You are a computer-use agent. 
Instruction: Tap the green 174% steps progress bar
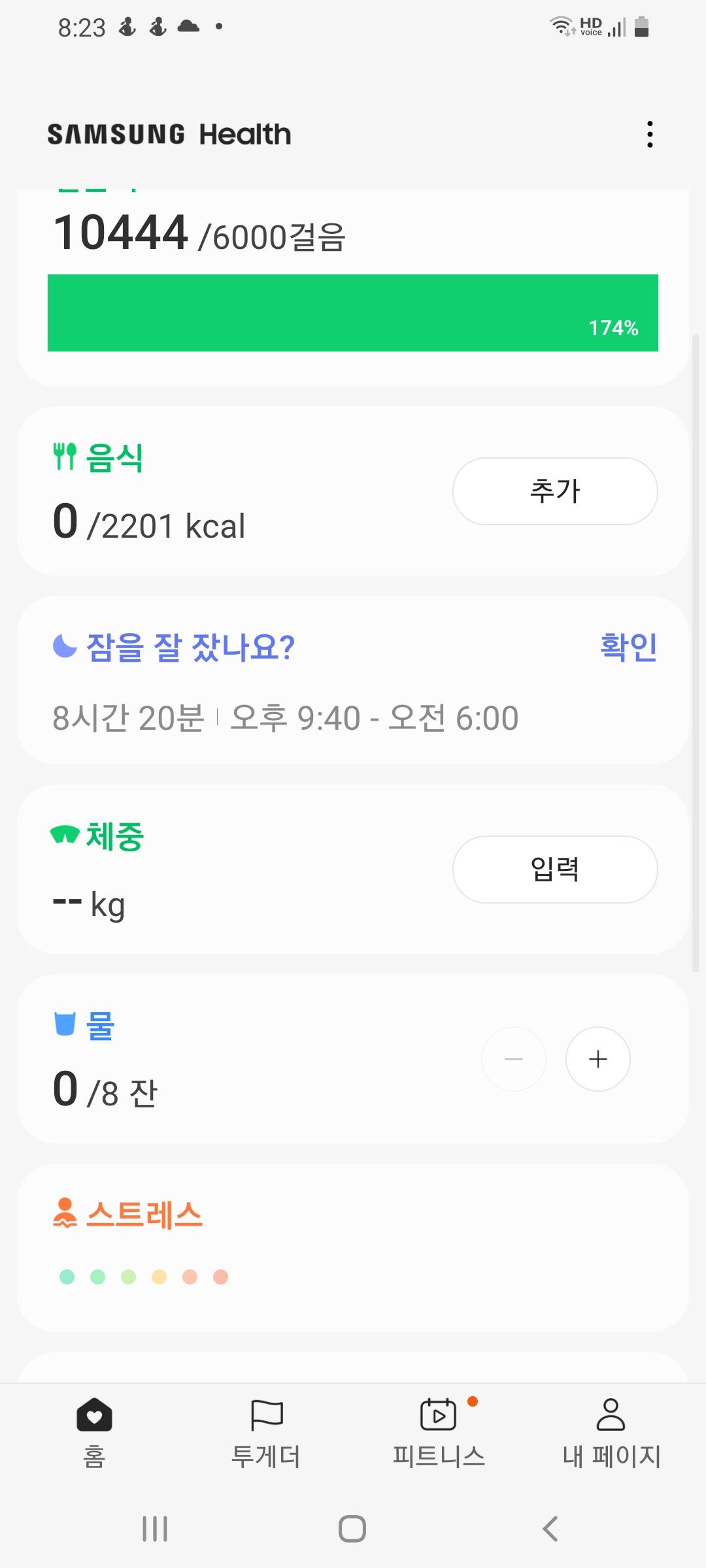coord(353,313)
